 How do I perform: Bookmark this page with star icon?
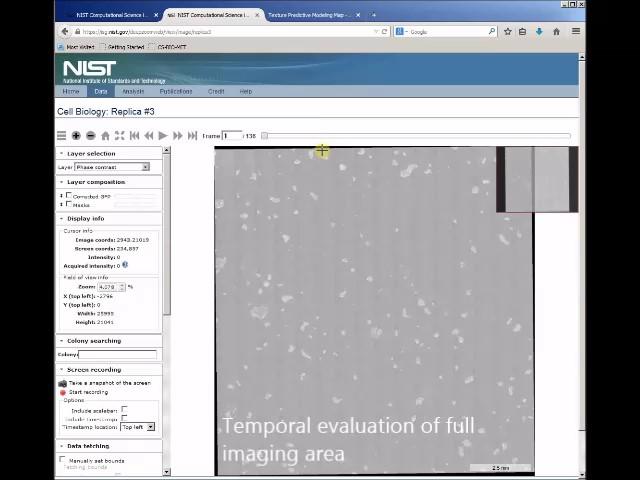[x=508, y=31]
